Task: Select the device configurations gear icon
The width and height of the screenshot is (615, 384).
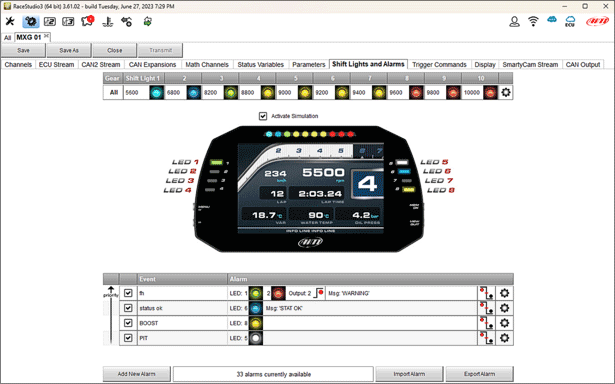Action: tap(31, 22)
